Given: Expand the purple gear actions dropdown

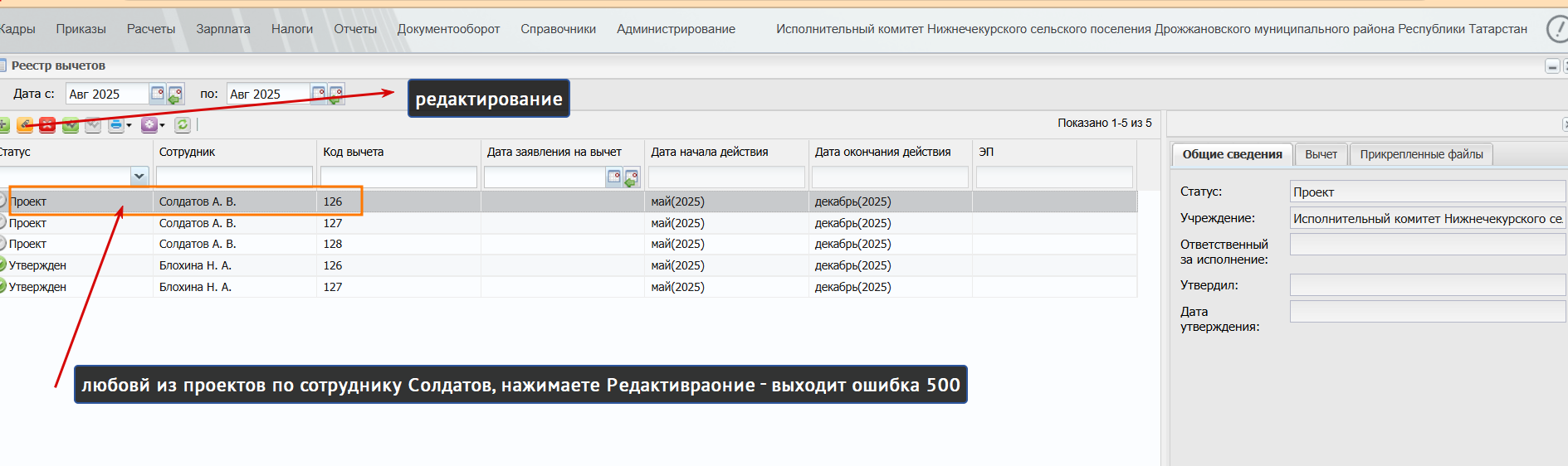Looking at the screenshot, I should point(162,126).
